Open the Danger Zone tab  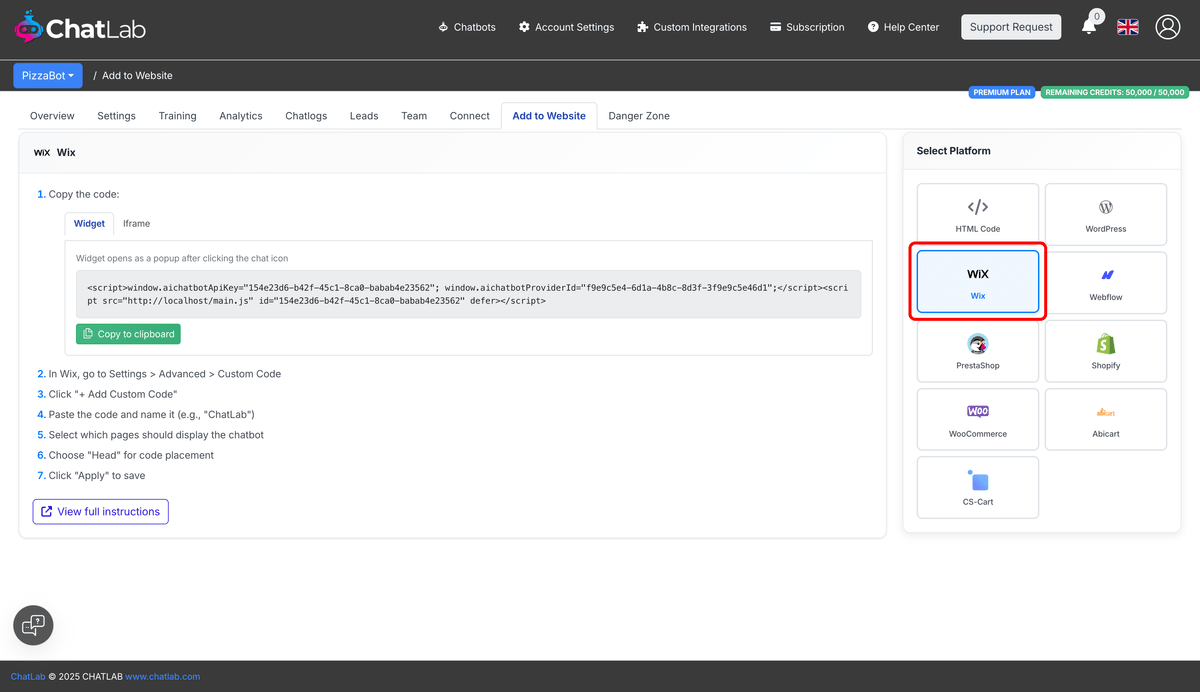click(x=639, y=115)
